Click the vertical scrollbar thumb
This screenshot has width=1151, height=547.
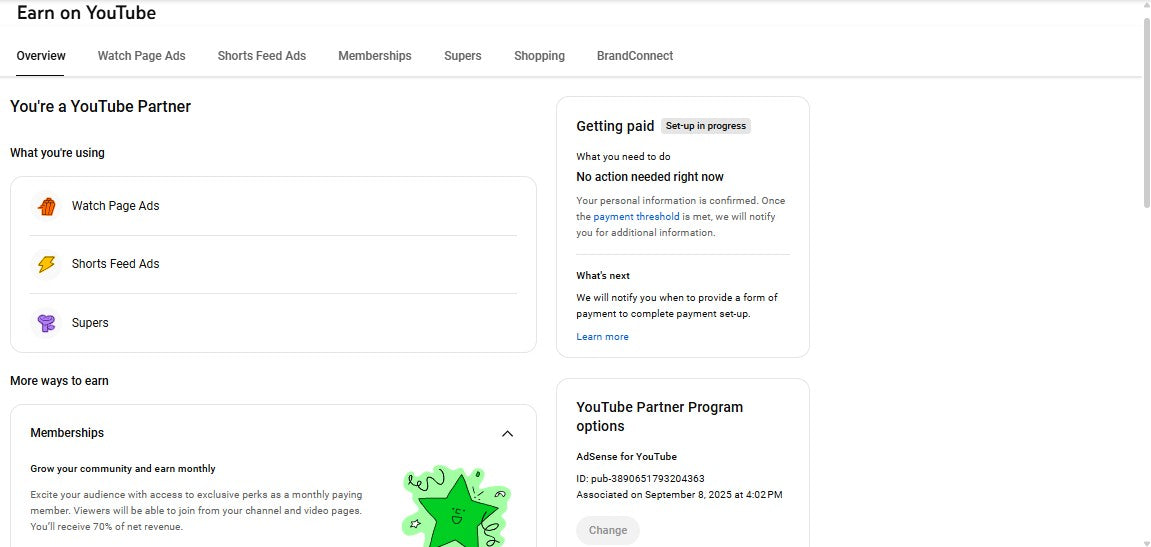tap(1145, 110)
